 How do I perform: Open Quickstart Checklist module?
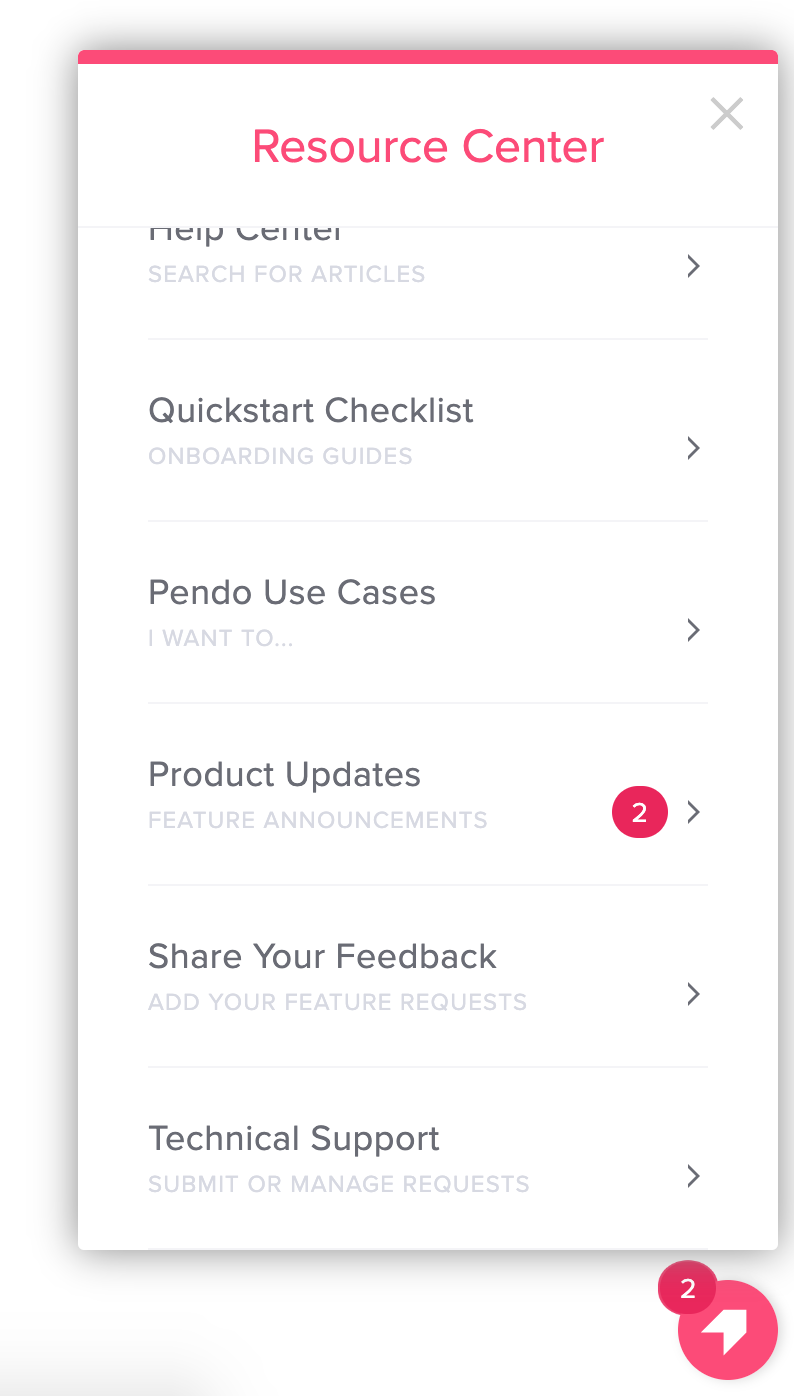pos(428,430)
